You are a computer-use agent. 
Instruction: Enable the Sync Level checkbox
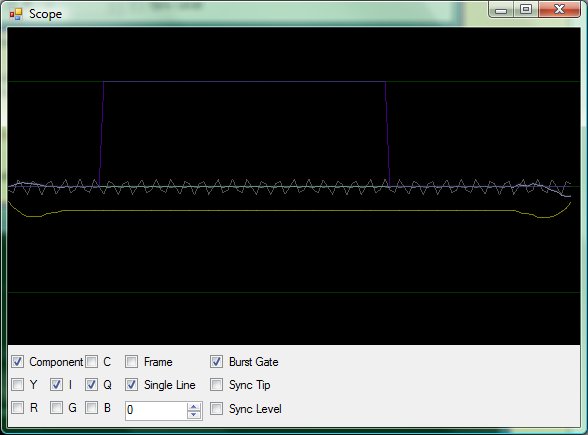(x=216, y=408)
